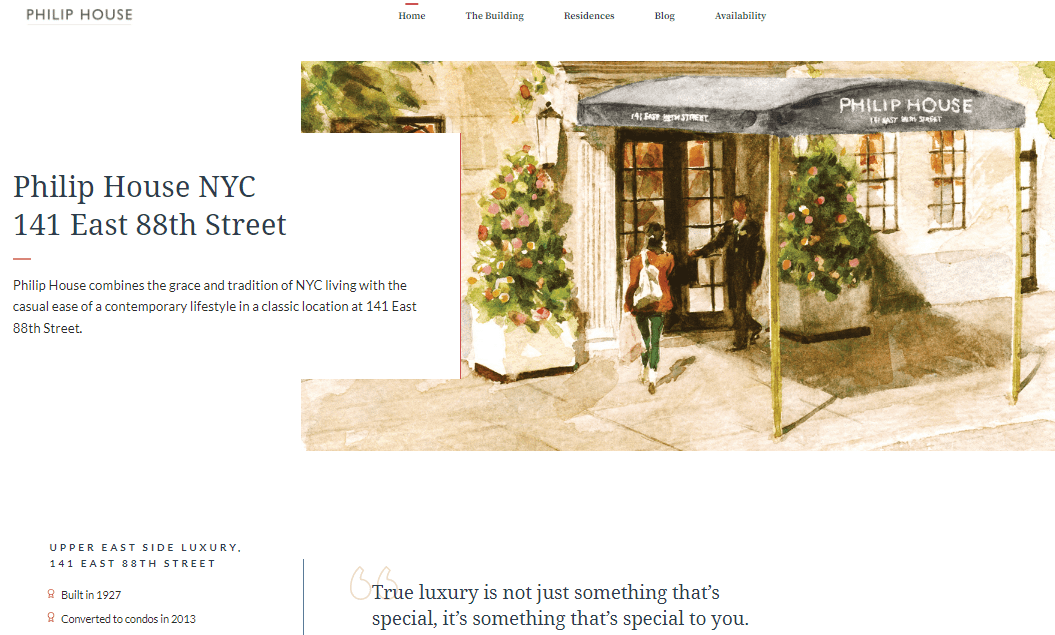
Task: Click the True luxury quote text
Action: pyautogui.click(x=560, y=605)
